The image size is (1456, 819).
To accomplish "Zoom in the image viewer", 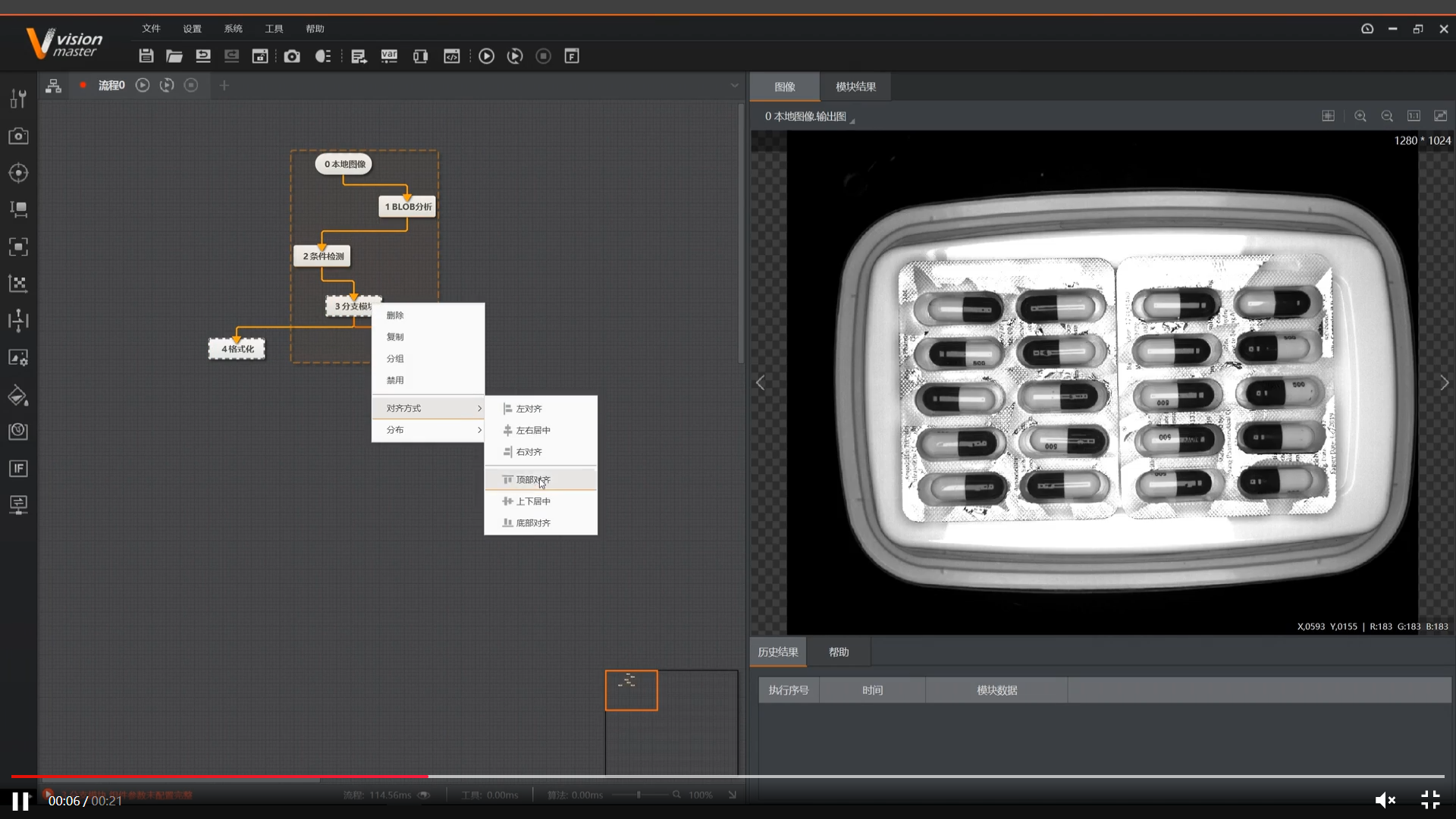I will (x=1360, y=116).
